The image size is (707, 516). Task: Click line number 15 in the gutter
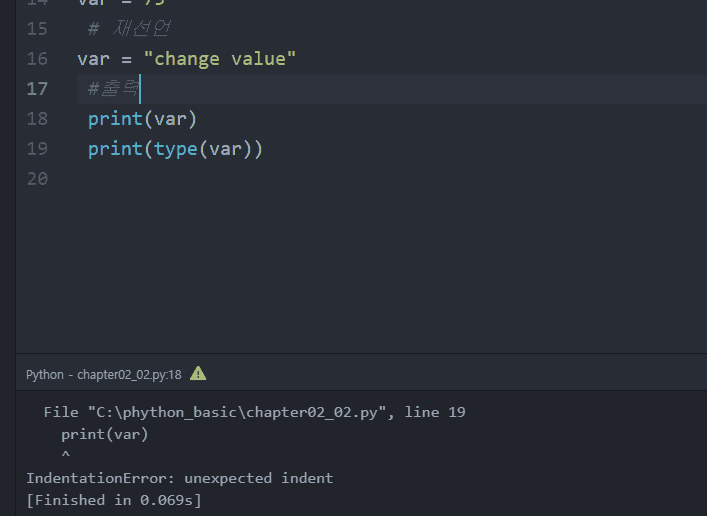37,28
